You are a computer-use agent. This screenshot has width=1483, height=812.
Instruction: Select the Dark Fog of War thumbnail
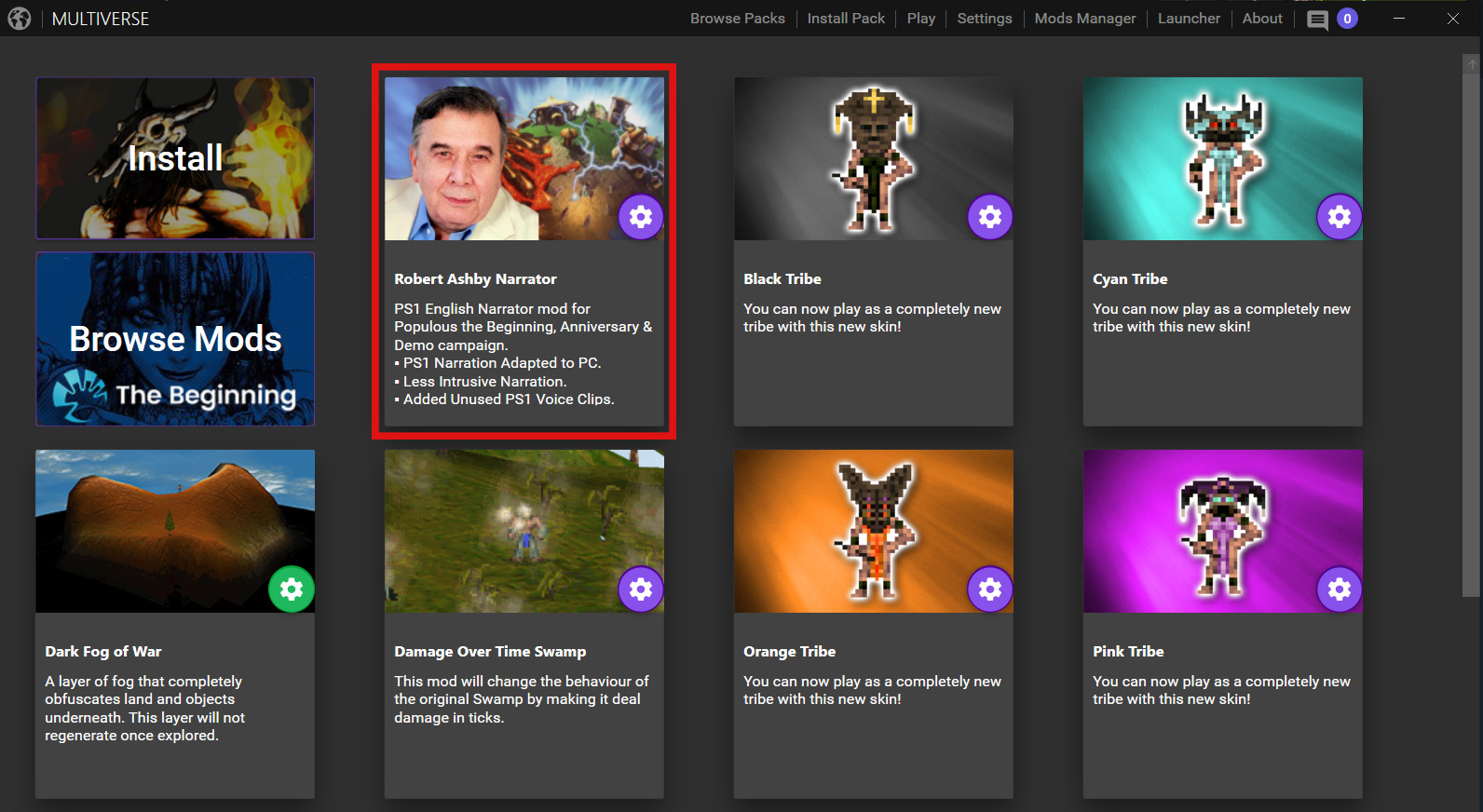(x=175, y=531)
